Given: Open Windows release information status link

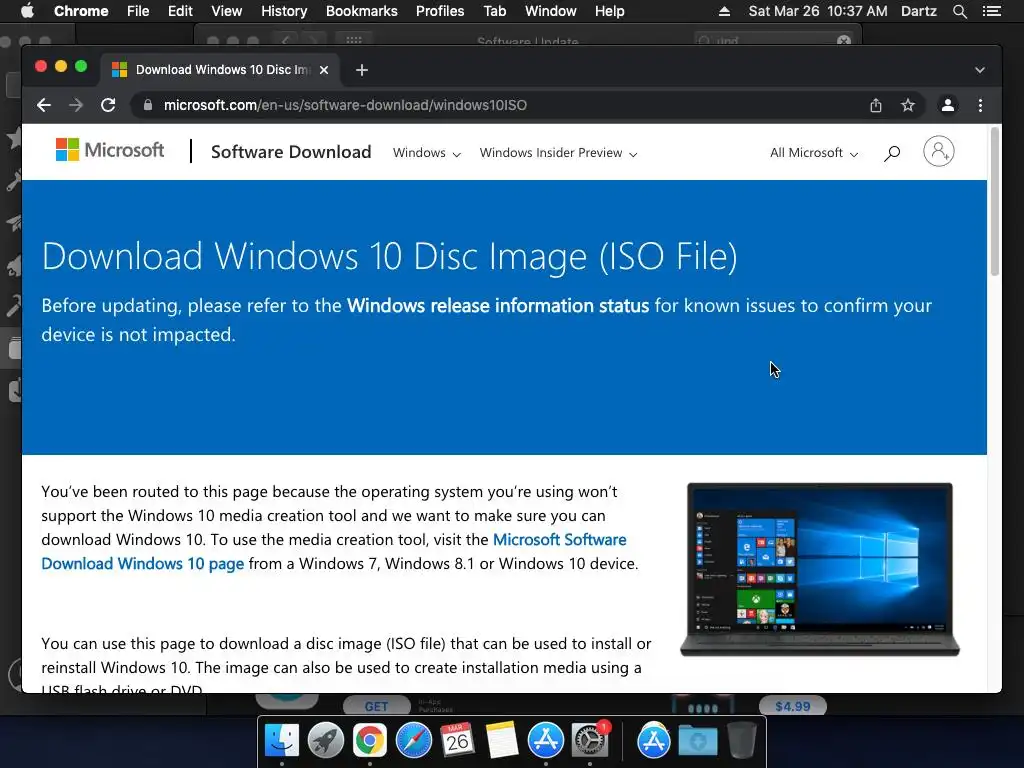Looking at the screenshot, I should tap(498, 306).
